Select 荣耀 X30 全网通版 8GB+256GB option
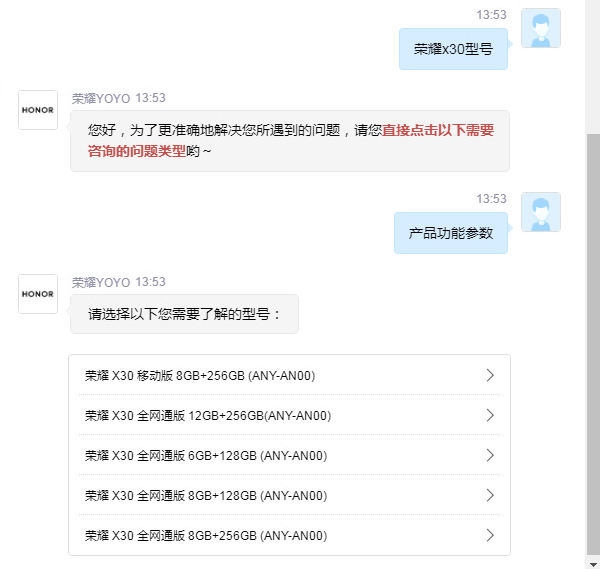Viewport: 600px width, 569px height. [x=289, y=535]
